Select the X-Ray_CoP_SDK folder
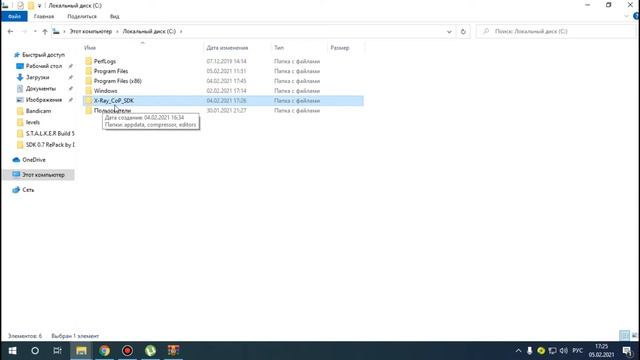This screenshot has height=360, width=640. pos(113,100)
